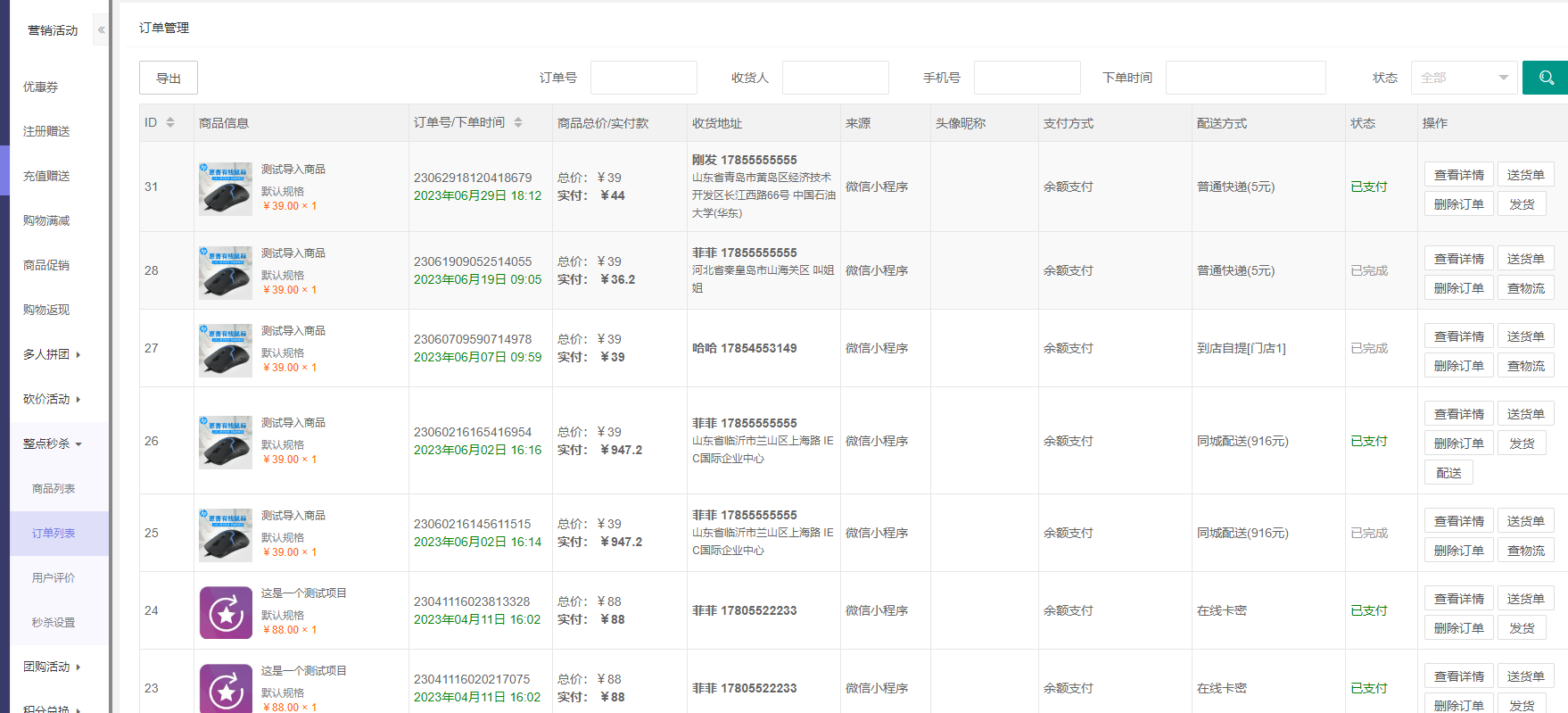Open purple star thumbnail for order 24
Viewport: 1568px width, 713px height.
click(226, 612)
